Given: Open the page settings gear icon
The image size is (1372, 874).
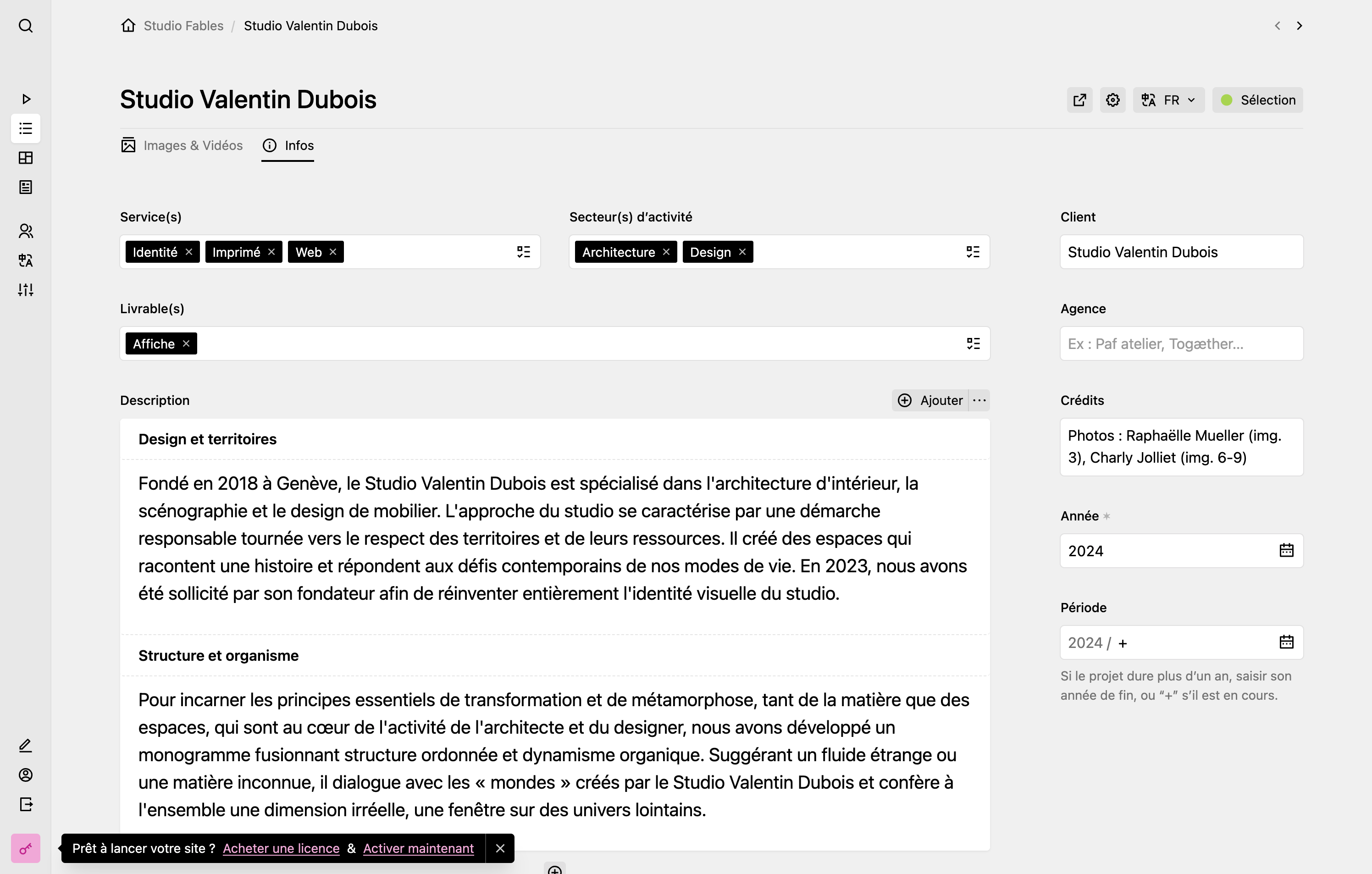Looking at the screenshot, I should [1113, 100].
